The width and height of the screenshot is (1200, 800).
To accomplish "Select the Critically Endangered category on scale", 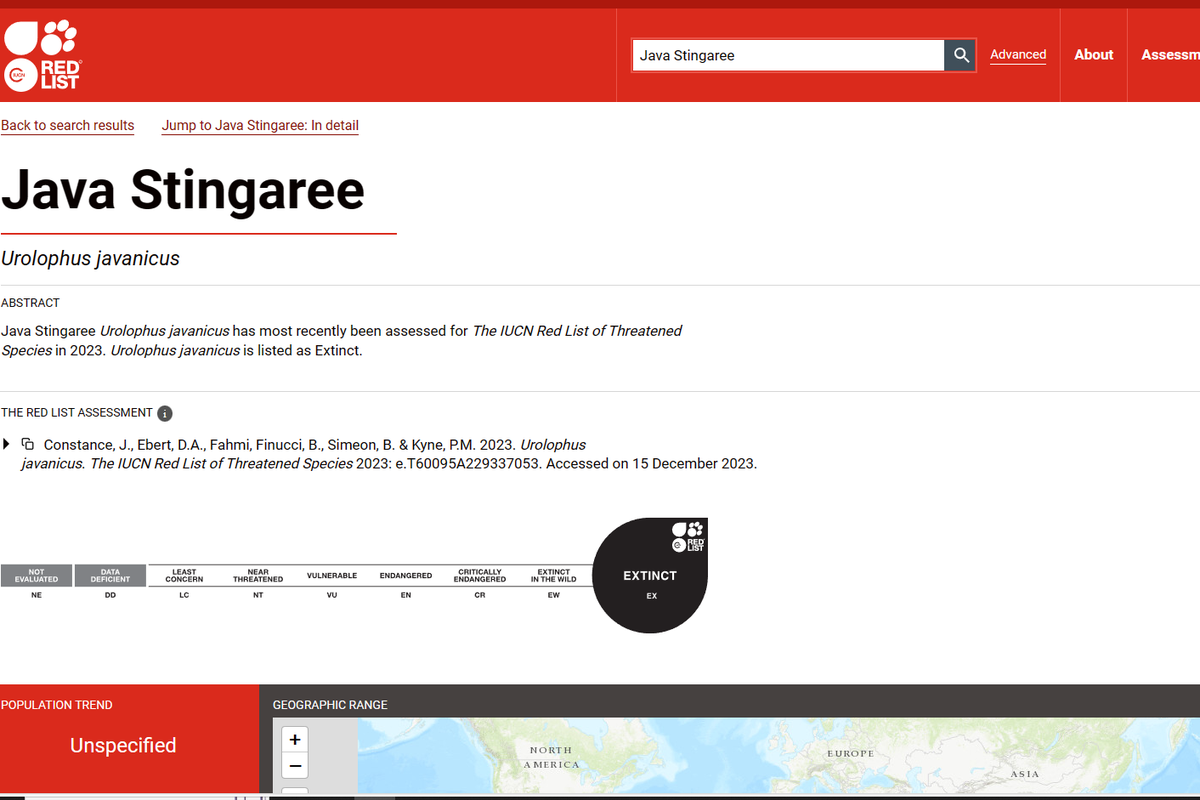I will coord(480,583).
